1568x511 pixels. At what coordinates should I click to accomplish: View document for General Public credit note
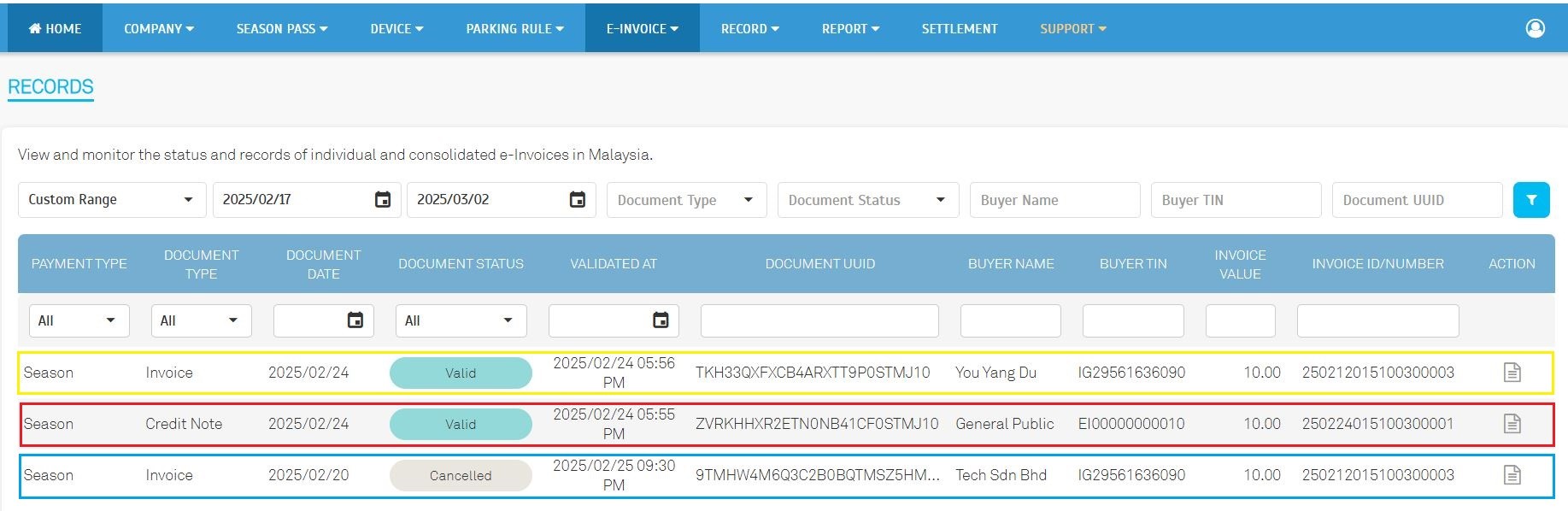(1512, 424)
